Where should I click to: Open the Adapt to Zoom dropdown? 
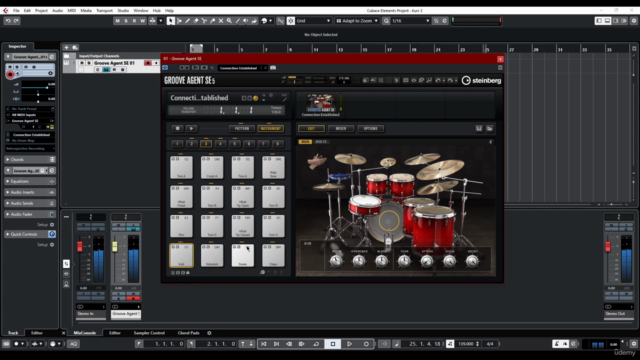tap(357, 21)
